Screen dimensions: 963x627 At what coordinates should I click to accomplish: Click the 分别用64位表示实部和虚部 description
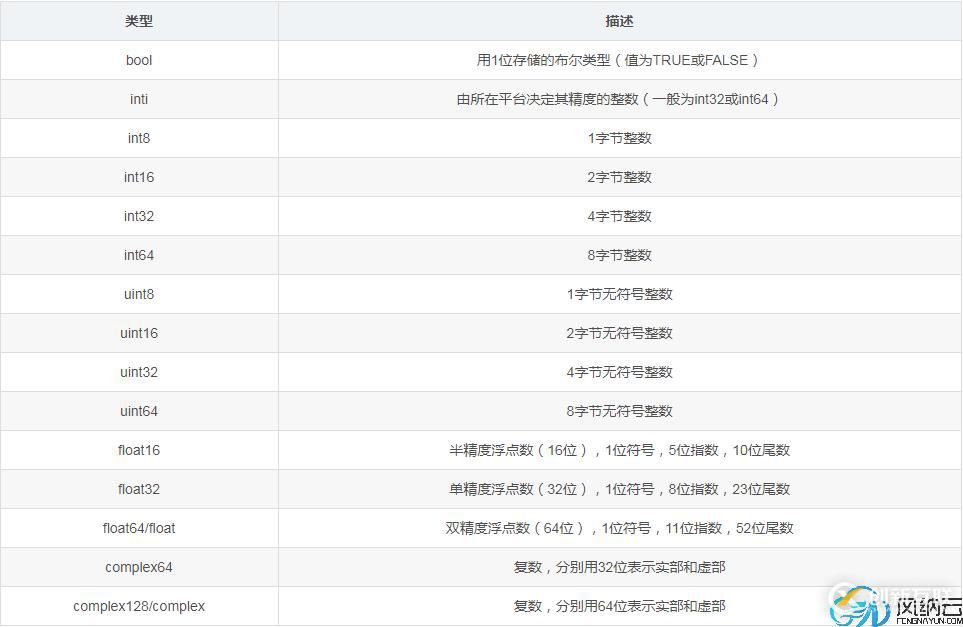619,606
